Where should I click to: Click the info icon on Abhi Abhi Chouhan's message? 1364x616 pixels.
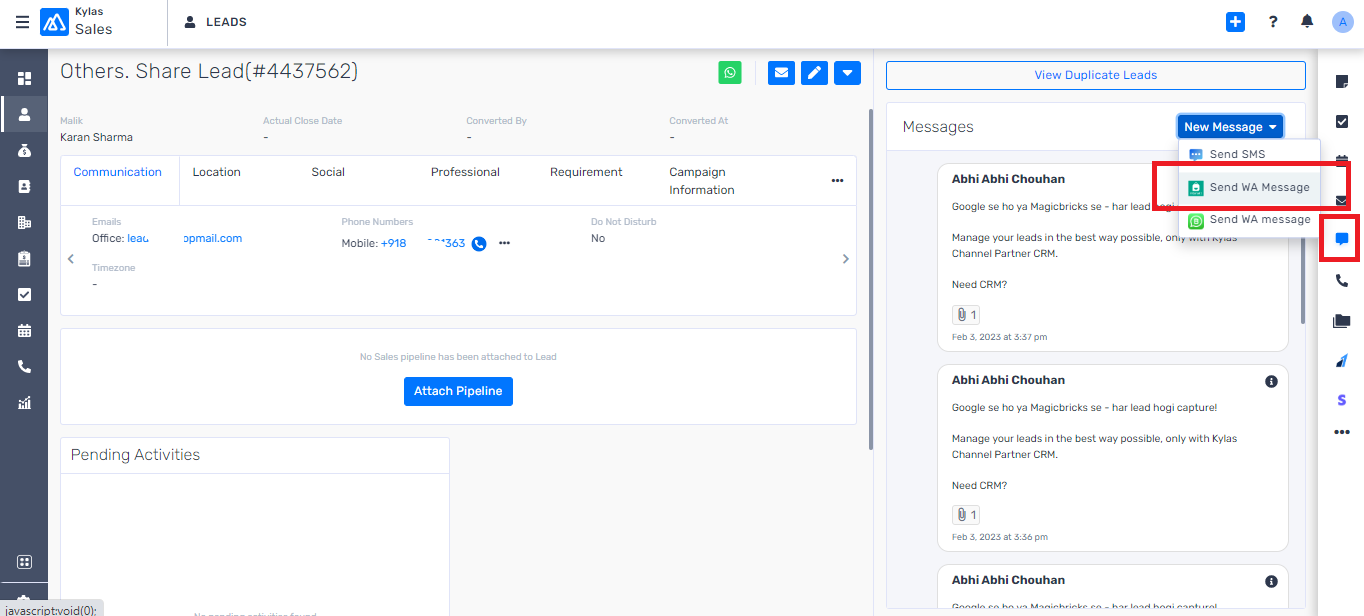[1271, 381]
